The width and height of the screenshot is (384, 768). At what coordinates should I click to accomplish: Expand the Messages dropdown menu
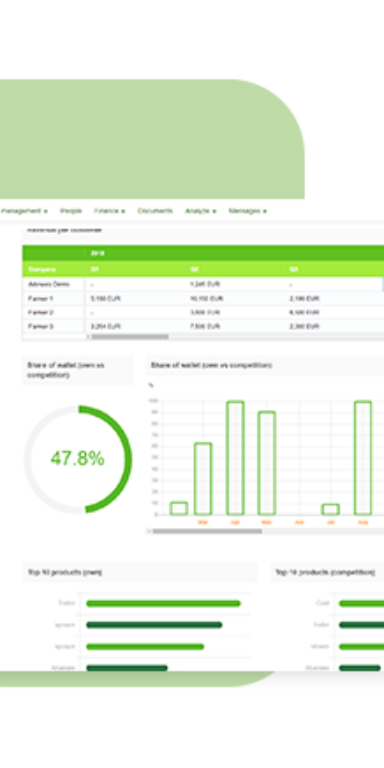pyautogui.click(x=247, y=211)
